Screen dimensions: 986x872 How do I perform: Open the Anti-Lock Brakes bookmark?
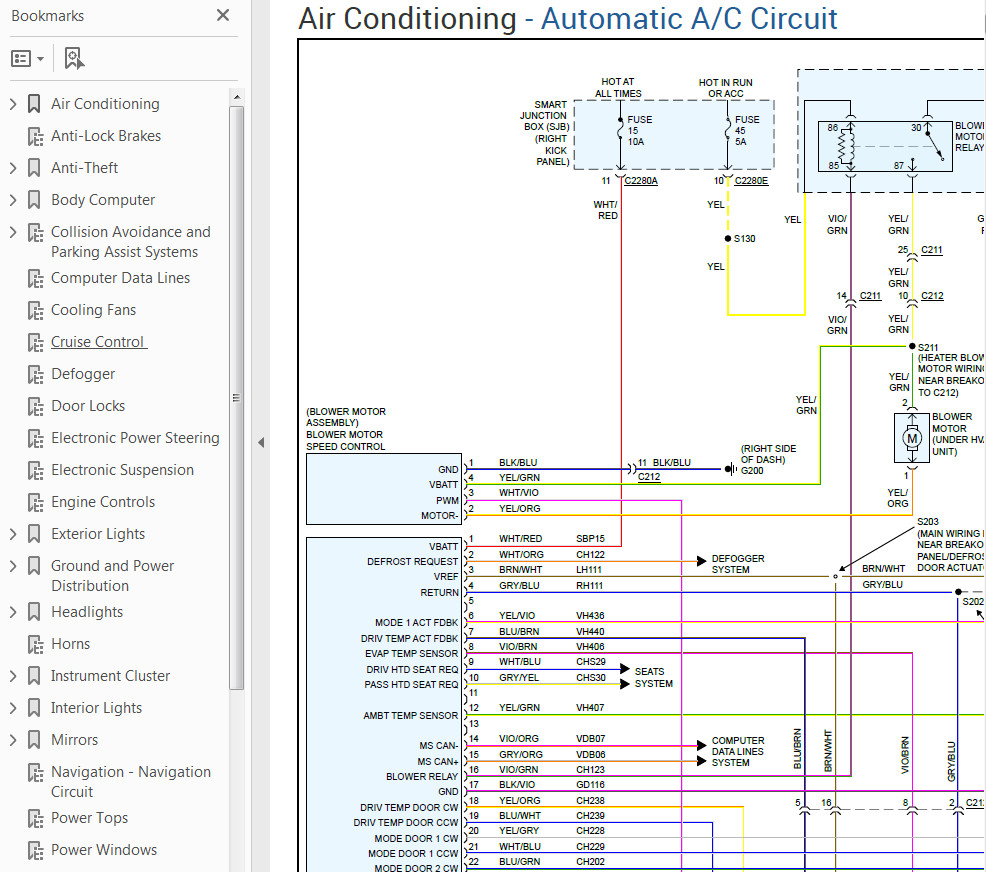coord(106,136)
